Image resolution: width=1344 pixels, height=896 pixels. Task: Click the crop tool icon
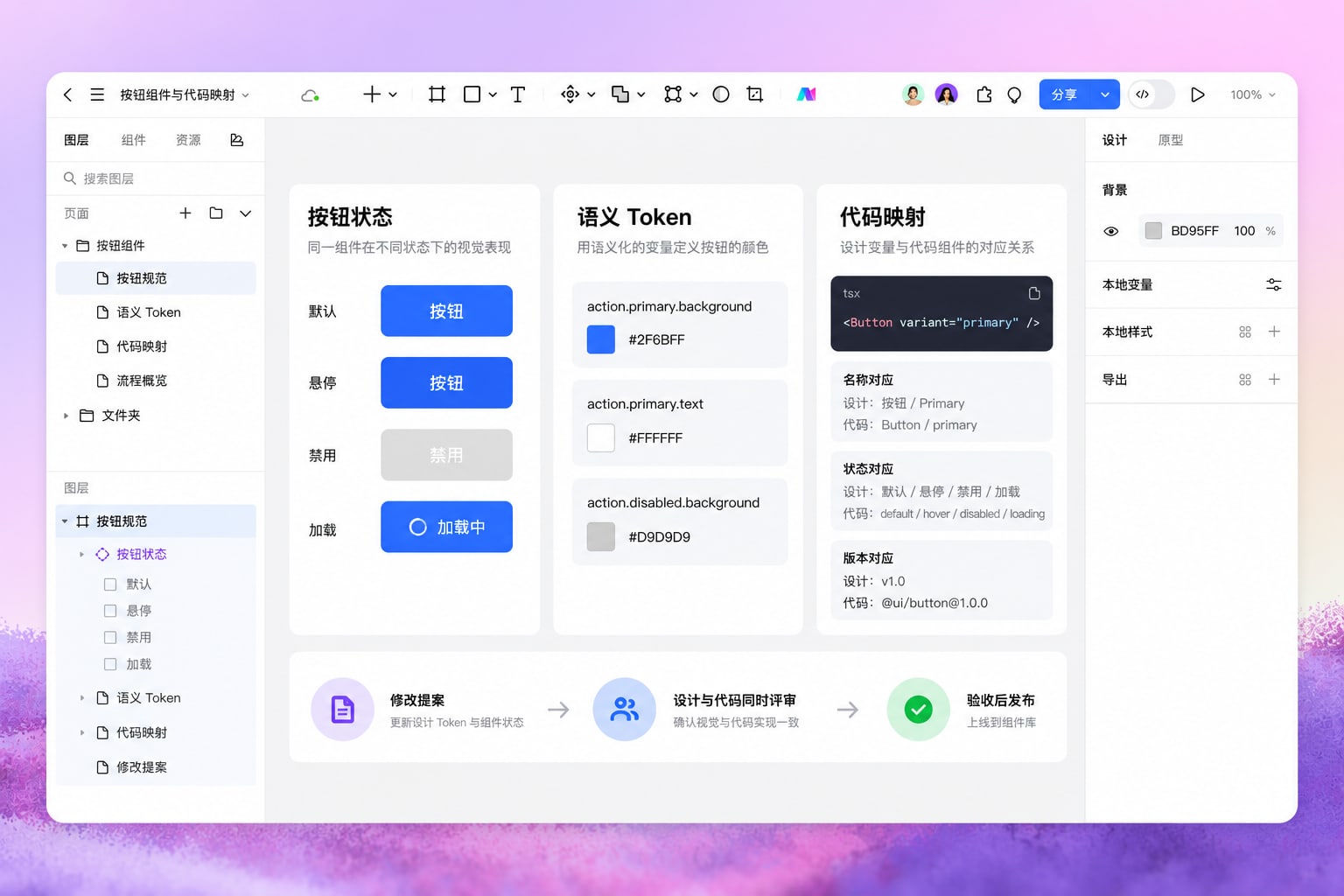click(x=754, y=94)
